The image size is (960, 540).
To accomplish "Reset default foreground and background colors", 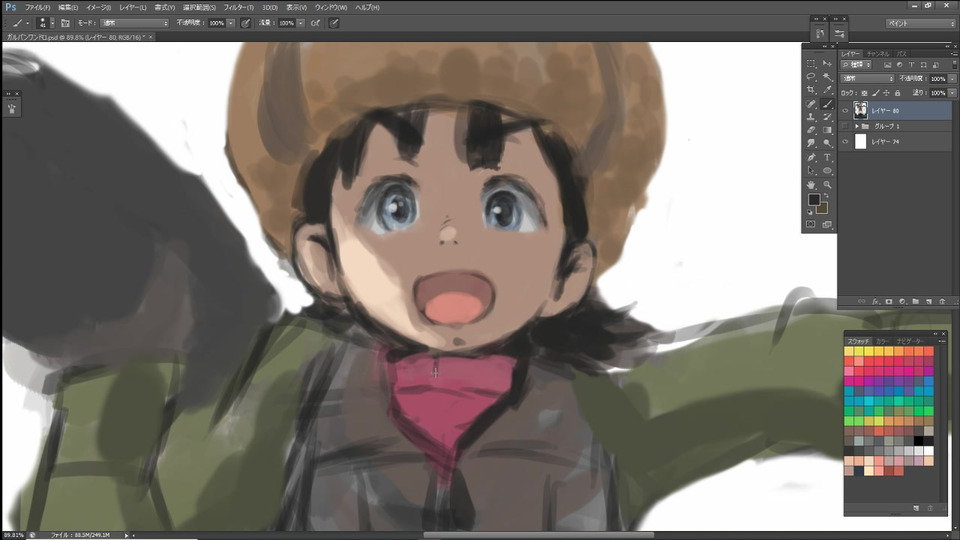I will tap(809, 212).
